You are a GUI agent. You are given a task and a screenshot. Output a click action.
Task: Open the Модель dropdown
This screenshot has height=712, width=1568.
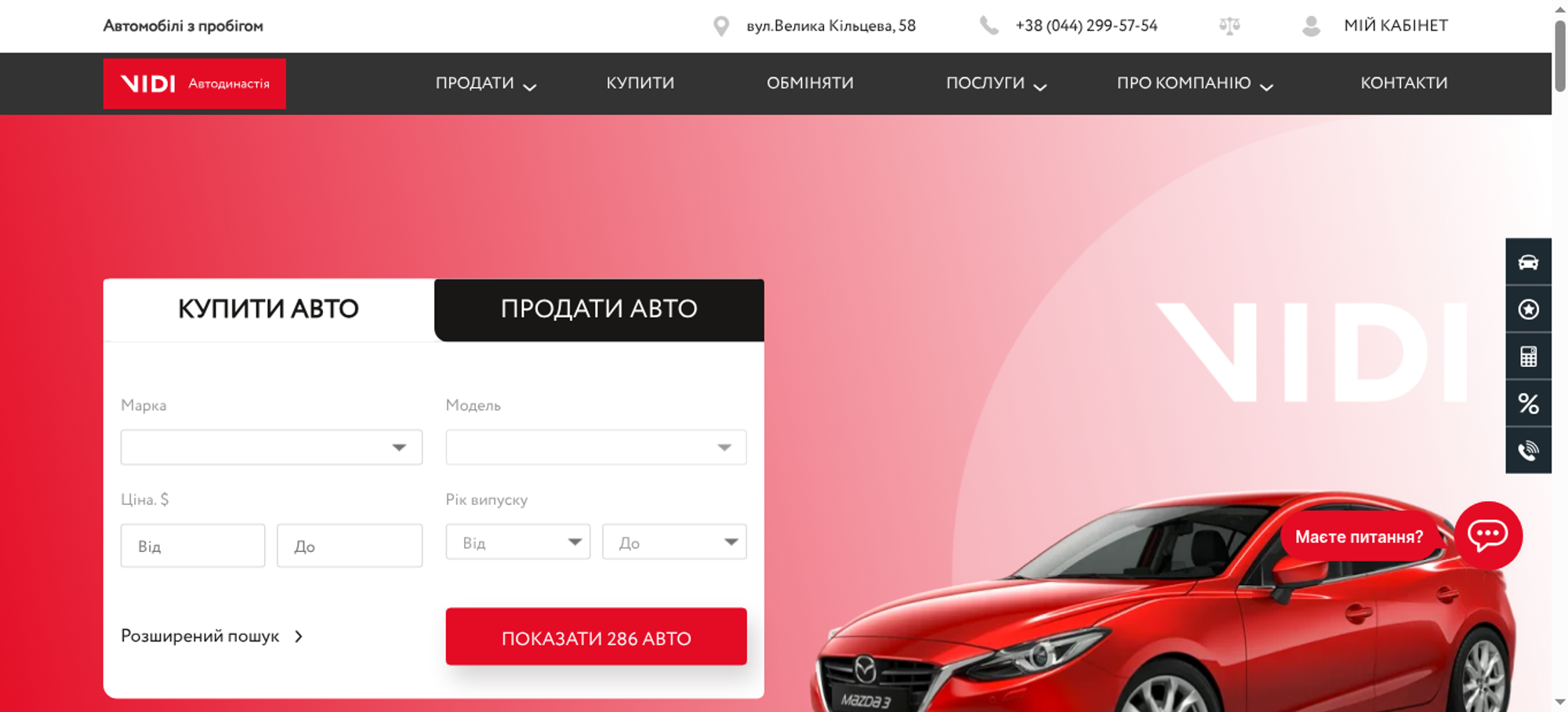pos(596,447)
